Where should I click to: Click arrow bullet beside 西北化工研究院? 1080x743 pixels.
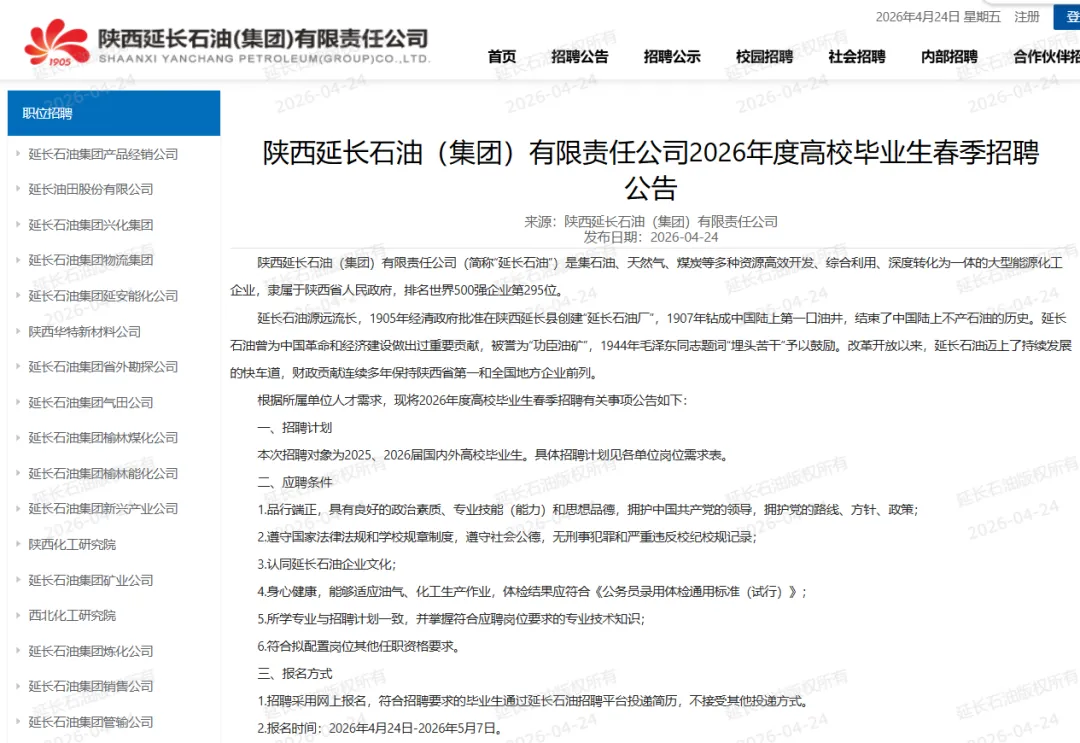point(18,615)
